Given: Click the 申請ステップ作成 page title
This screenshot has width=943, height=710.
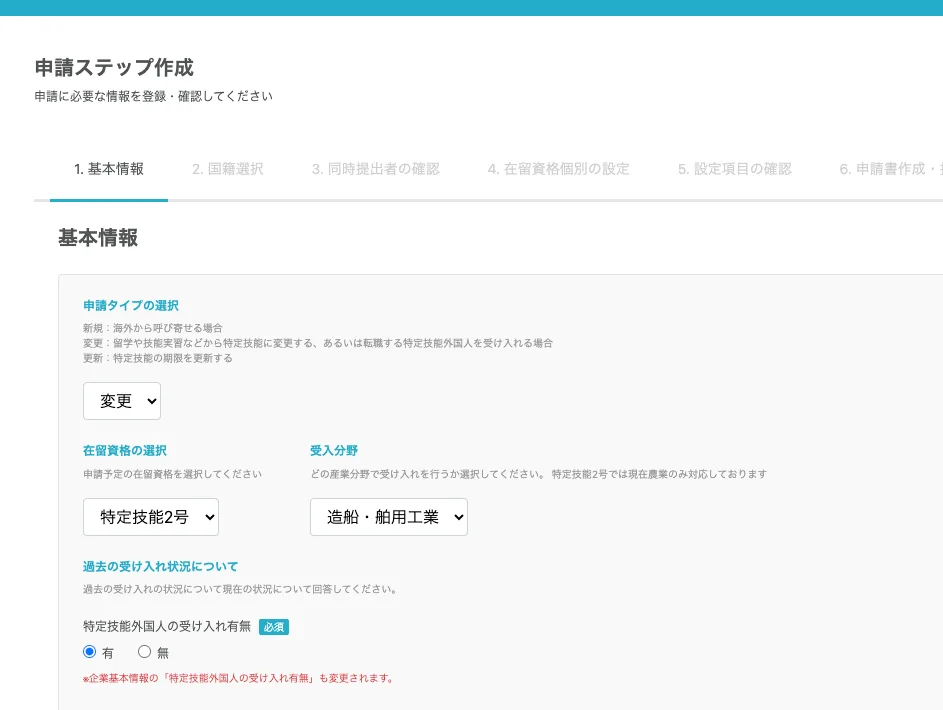Looking at the screenshot, I should [114, 67].
